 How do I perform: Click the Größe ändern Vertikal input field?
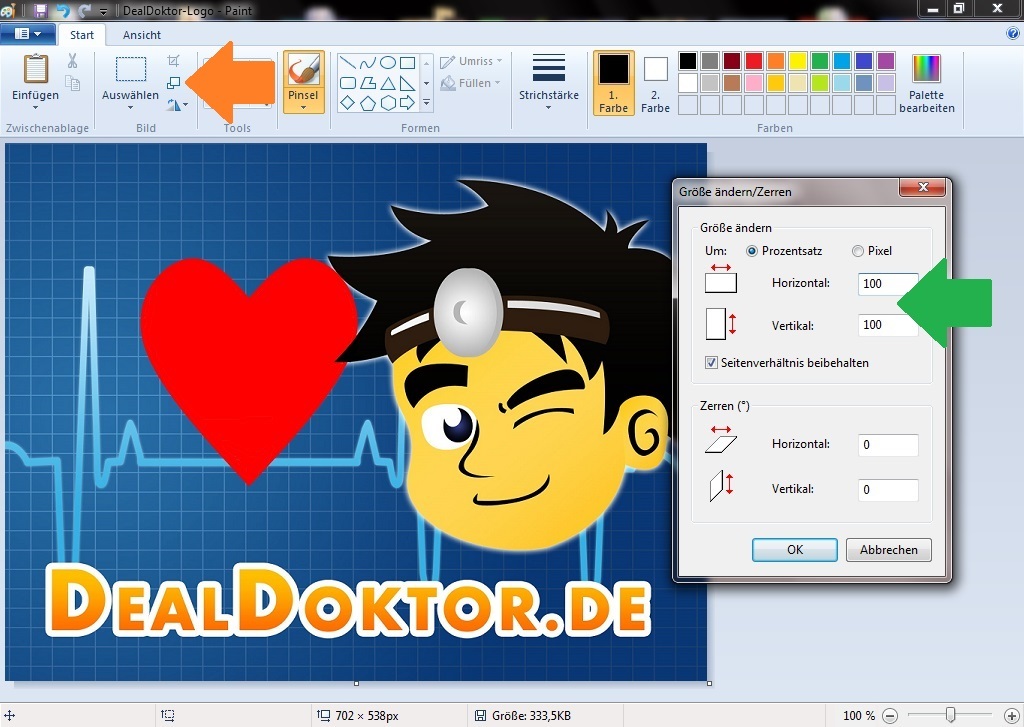(888, 325)
